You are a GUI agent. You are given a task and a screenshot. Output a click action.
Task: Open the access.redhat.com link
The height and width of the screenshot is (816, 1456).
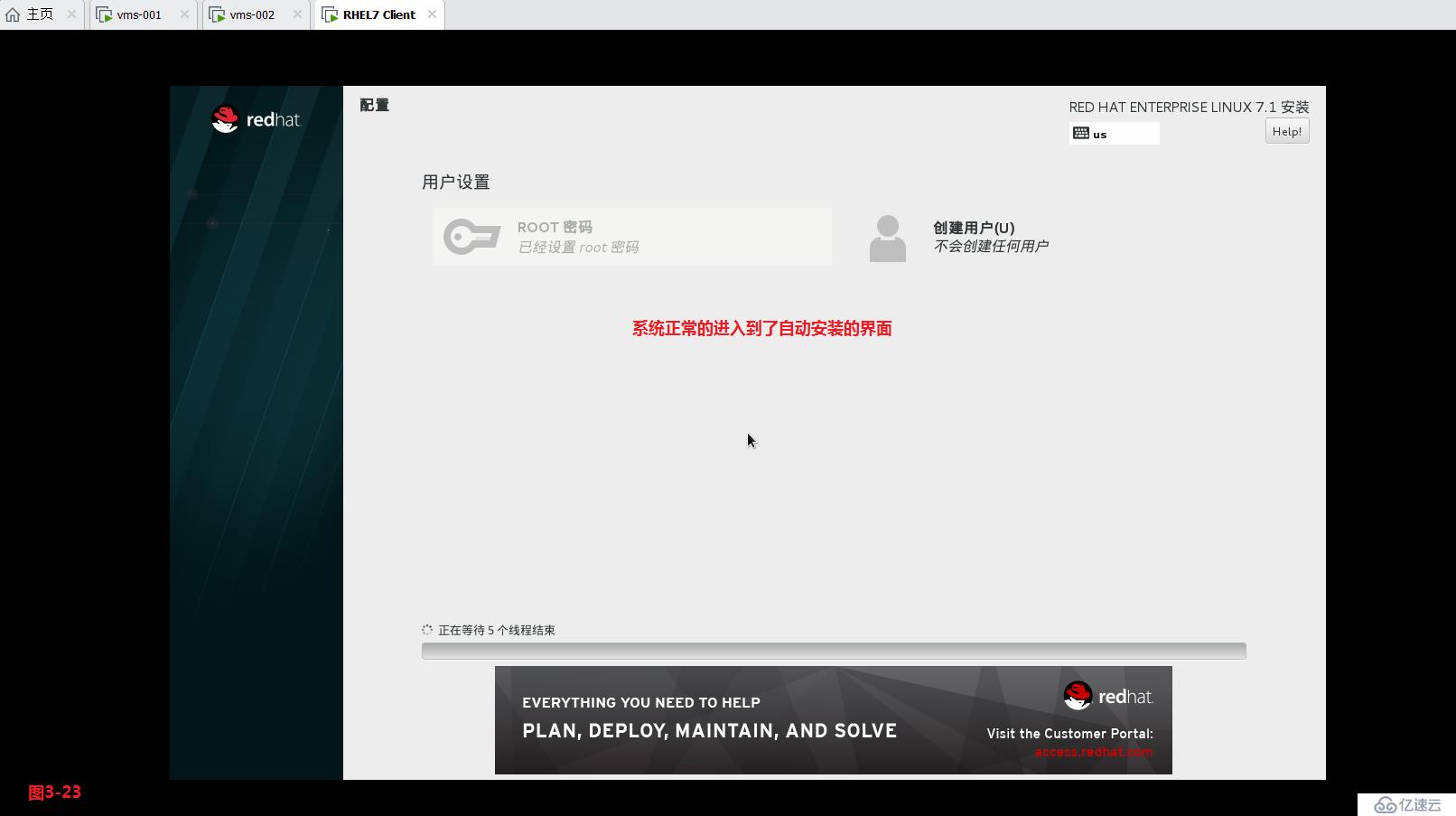[x=1094, y=752]
